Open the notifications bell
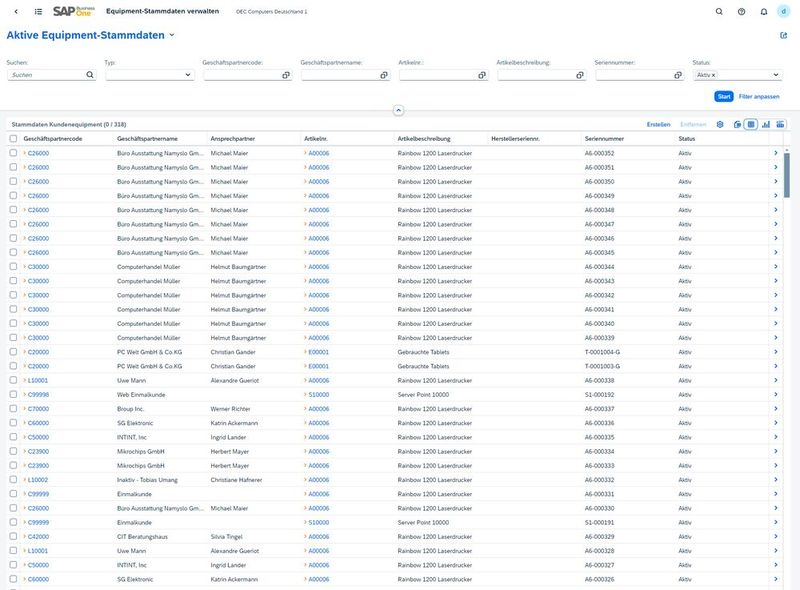Image resolution: width=800 pixels, height=590 pixels. (763, 12)
